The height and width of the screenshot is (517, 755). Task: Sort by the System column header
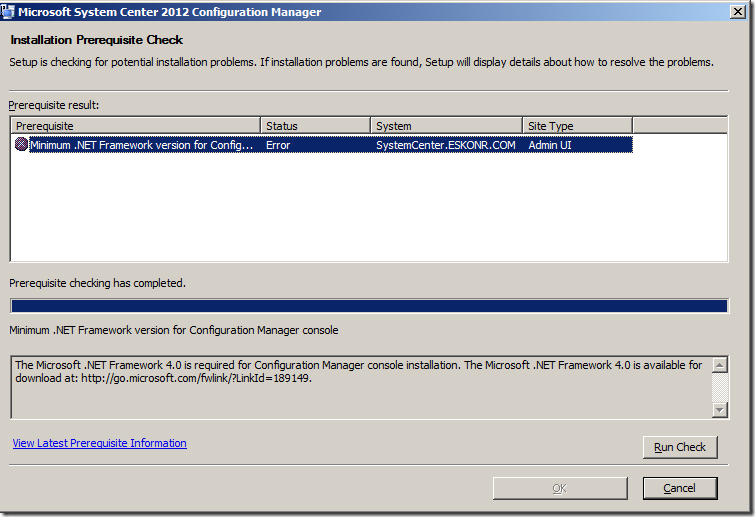tap(447, 126)
